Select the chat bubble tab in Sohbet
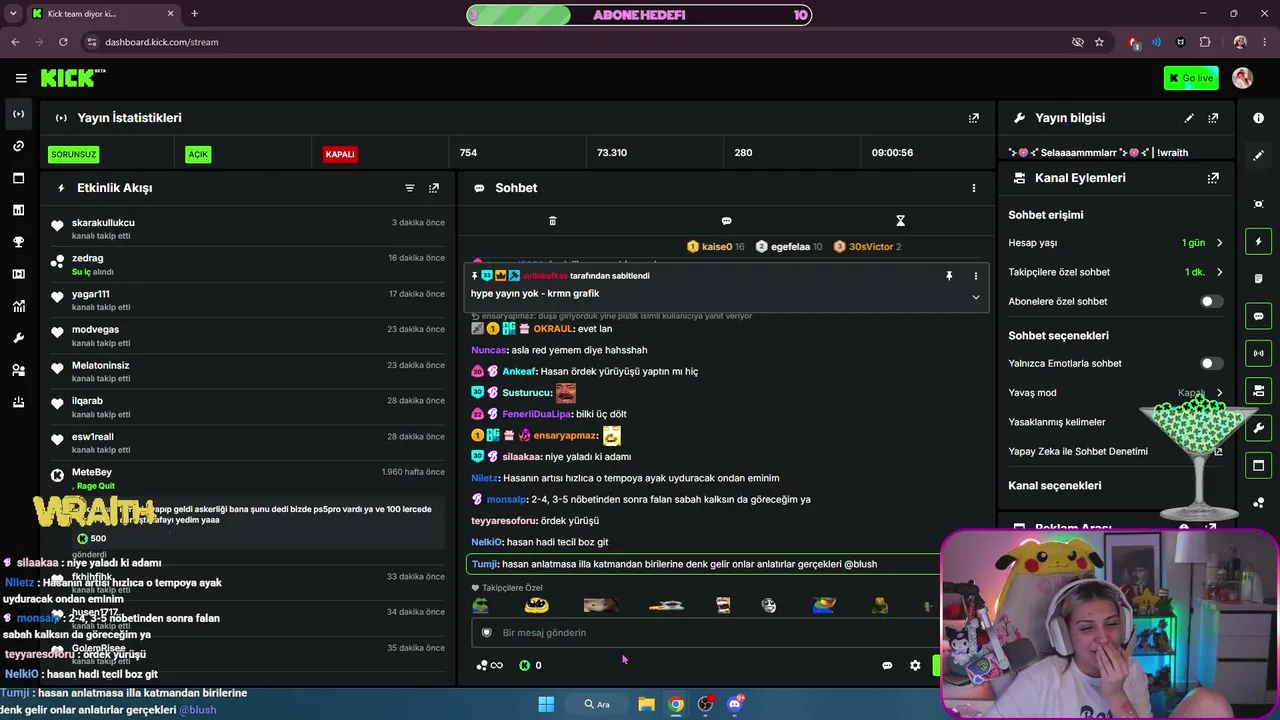1280x720 pixels. click(x=726, y=221)
